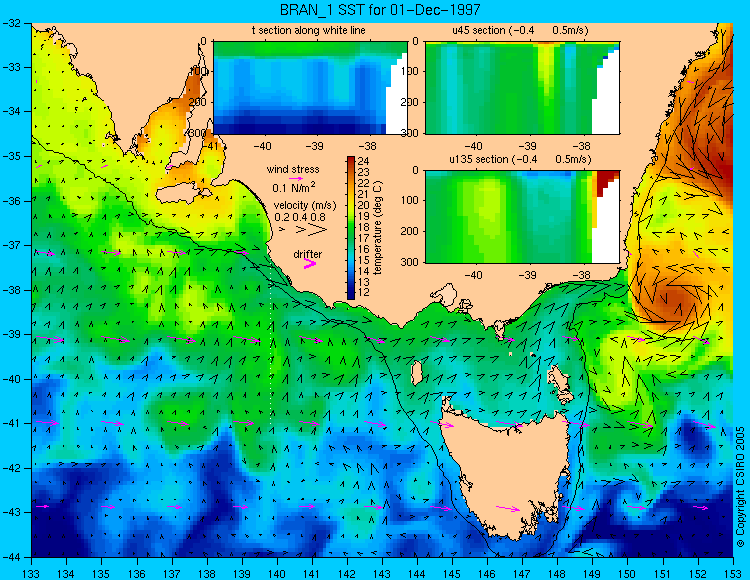Click the "0.1 N/m²" wind stress value
The image size is (750, 580).
[x=294, y=187]
